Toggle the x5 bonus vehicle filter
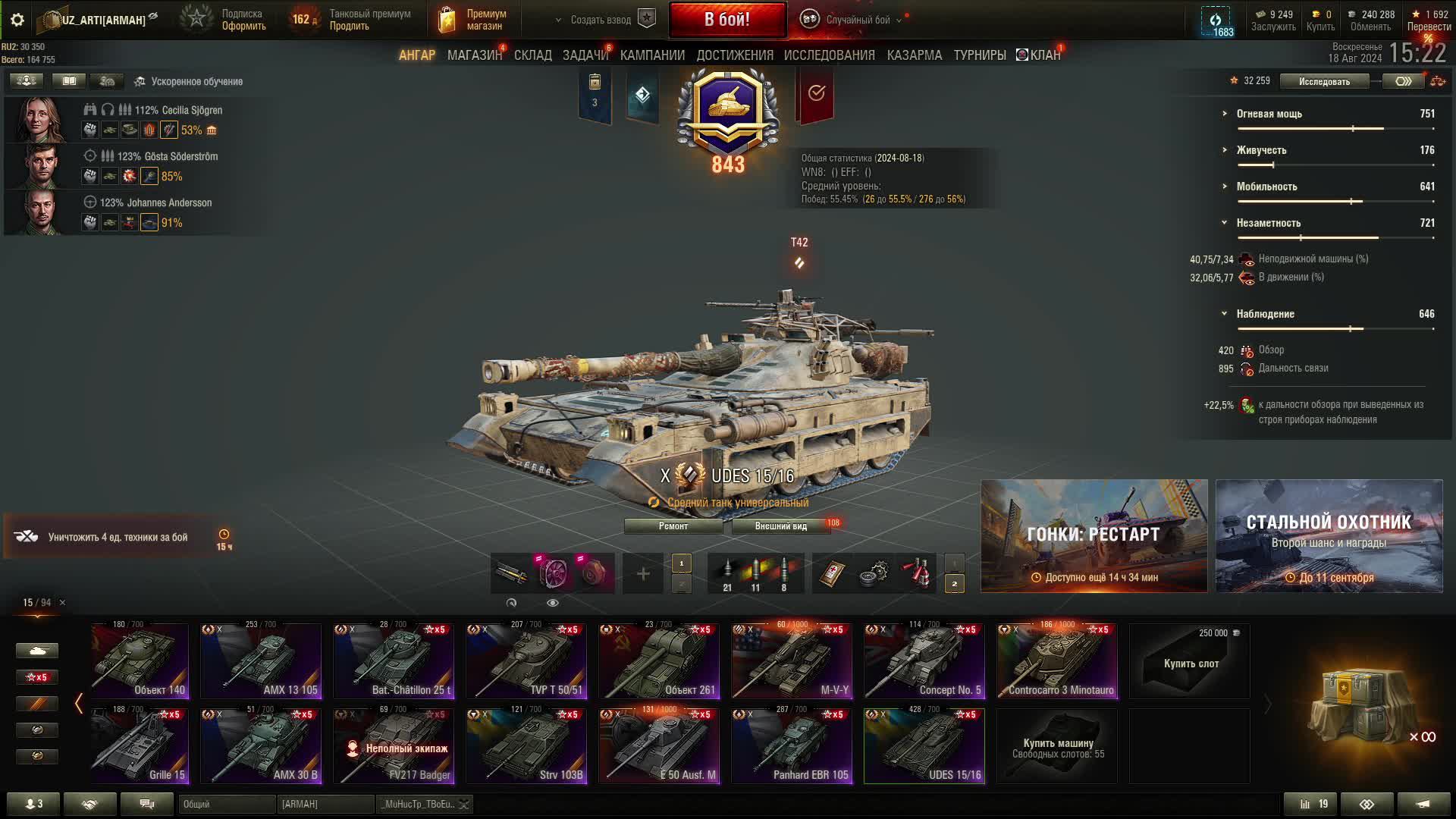The width and height of the screenshot is (1456, 819). pos(36,677)
